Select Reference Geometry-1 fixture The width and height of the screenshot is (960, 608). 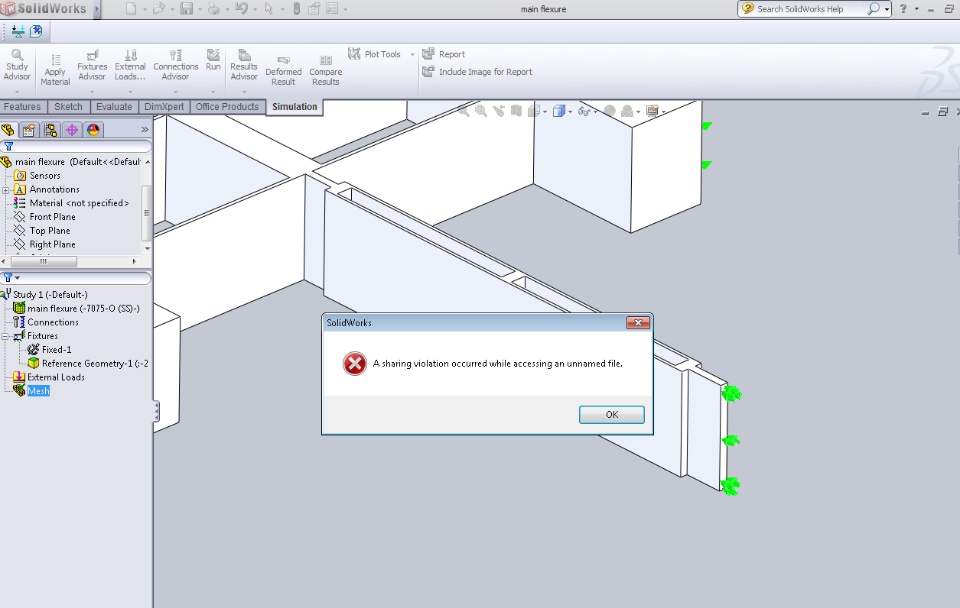pyautogui.click(x=95, y=364)
